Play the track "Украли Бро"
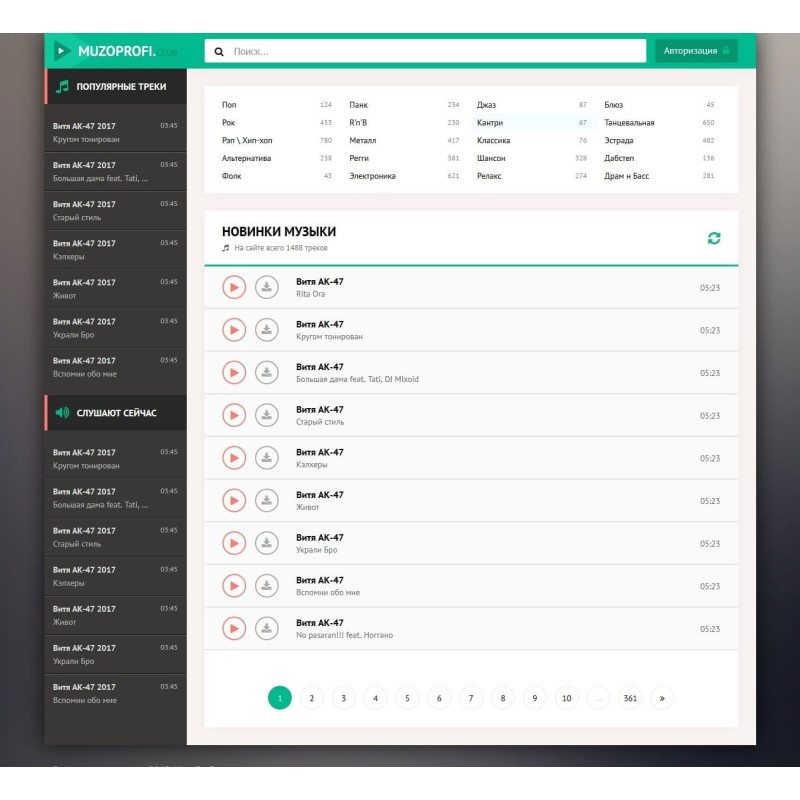 coord(234,544)
